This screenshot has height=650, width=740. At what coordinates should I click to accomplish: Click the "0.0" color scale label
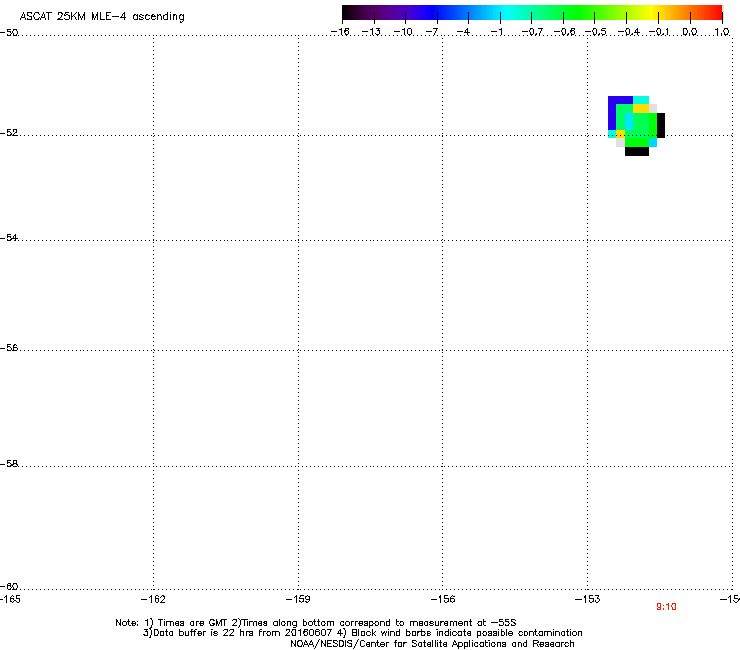690,32
